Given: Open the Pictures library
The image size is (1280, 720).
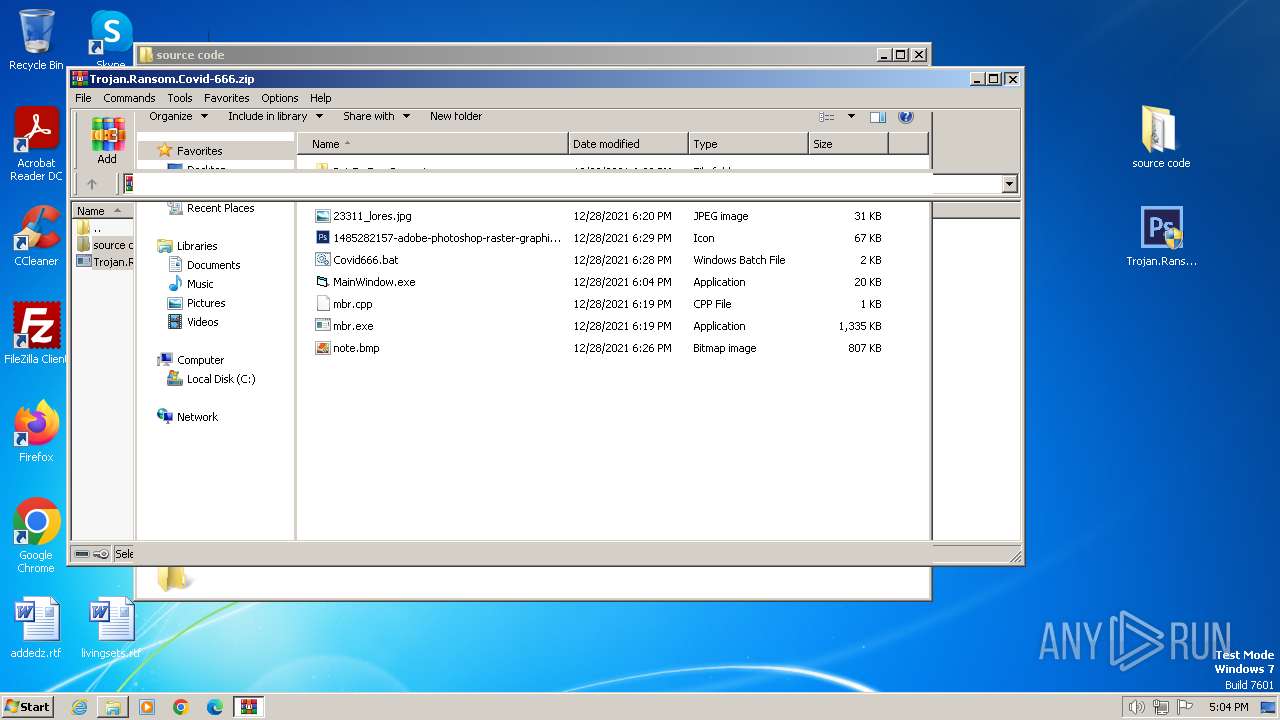Looking at the screenshot, I should coord(196,303).
